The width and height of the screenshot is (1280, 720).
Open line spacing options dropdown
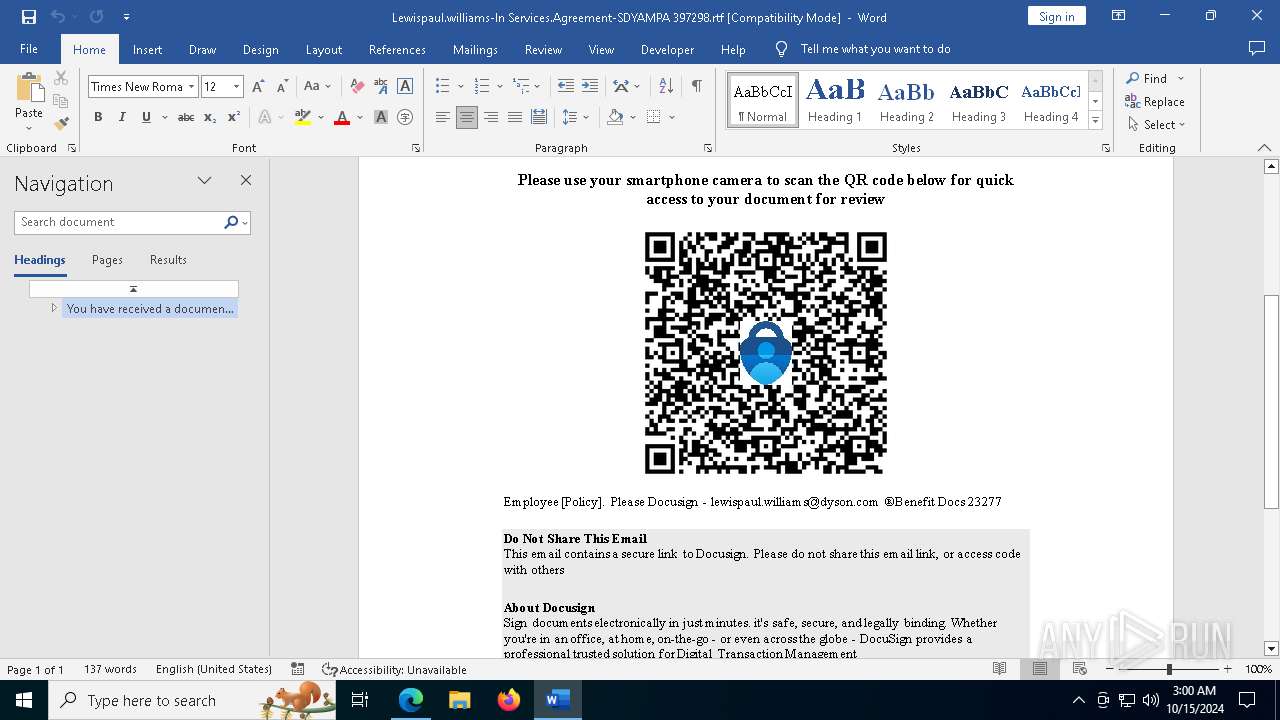(x=576, y=117)
